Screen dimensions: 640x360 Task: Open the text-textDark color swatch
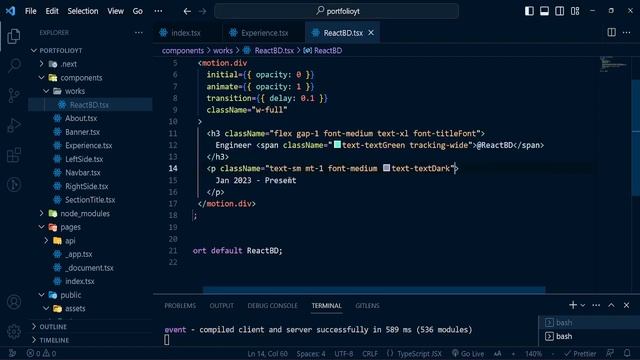[386, 168]
